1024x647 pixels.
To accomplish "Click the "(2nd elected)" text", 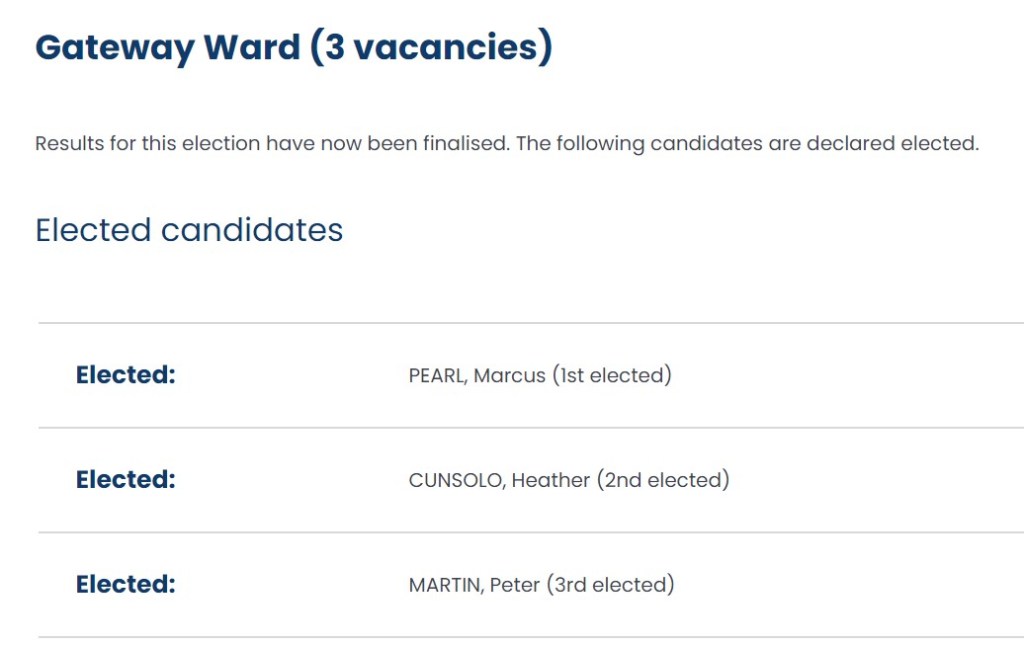I will point(663,480).
